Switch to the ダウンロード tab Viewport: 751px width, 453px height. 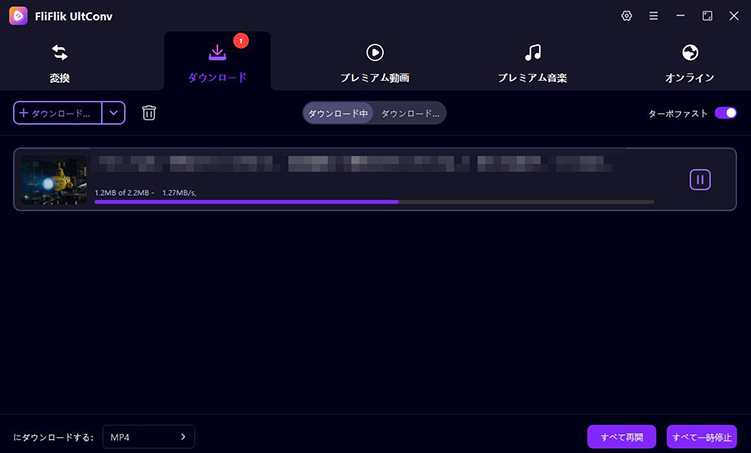(217, 62)
